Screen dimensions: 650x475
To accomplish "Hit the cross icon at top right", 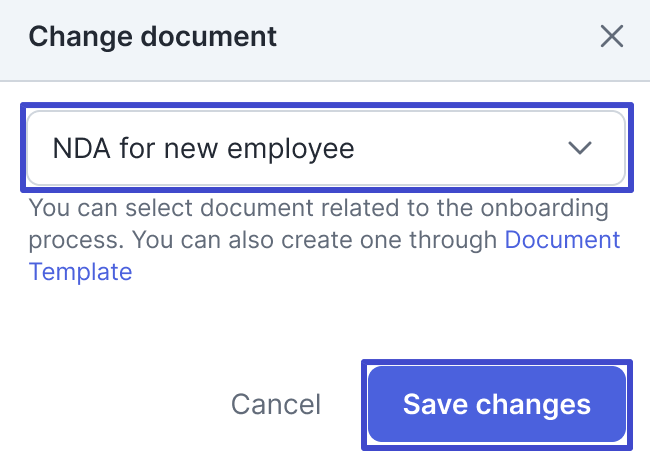I will pos(611,38).
